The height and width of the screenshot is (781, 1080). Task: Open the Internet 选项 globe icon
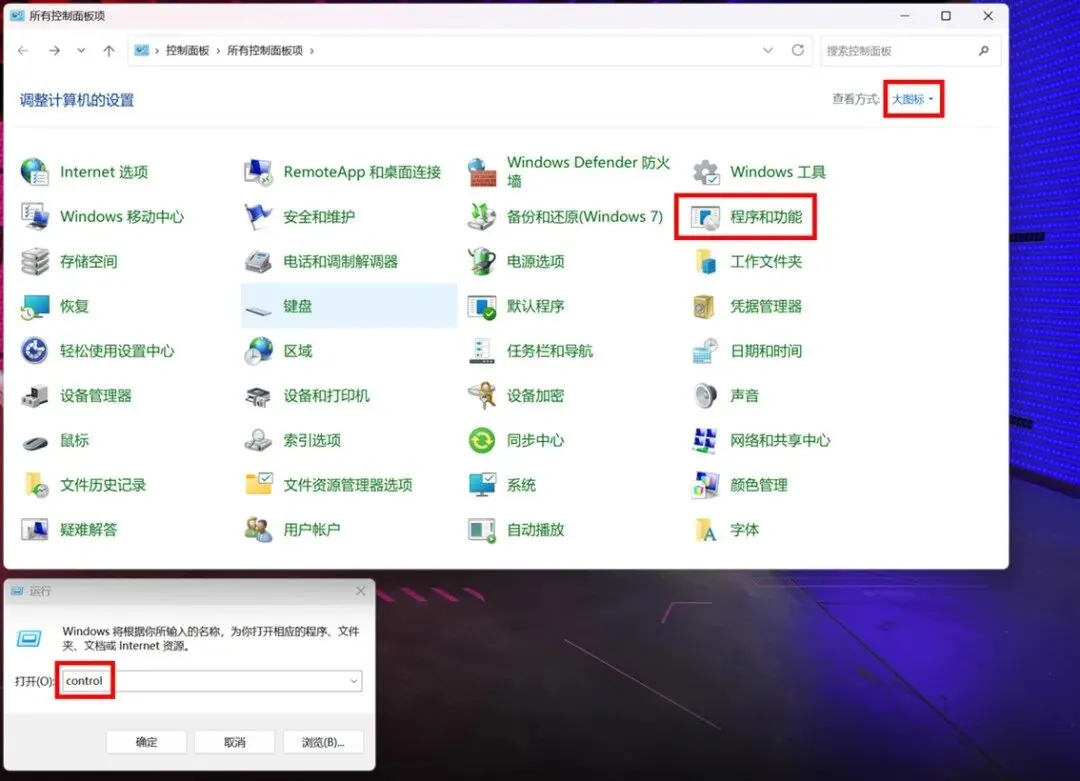coord(34,171)
